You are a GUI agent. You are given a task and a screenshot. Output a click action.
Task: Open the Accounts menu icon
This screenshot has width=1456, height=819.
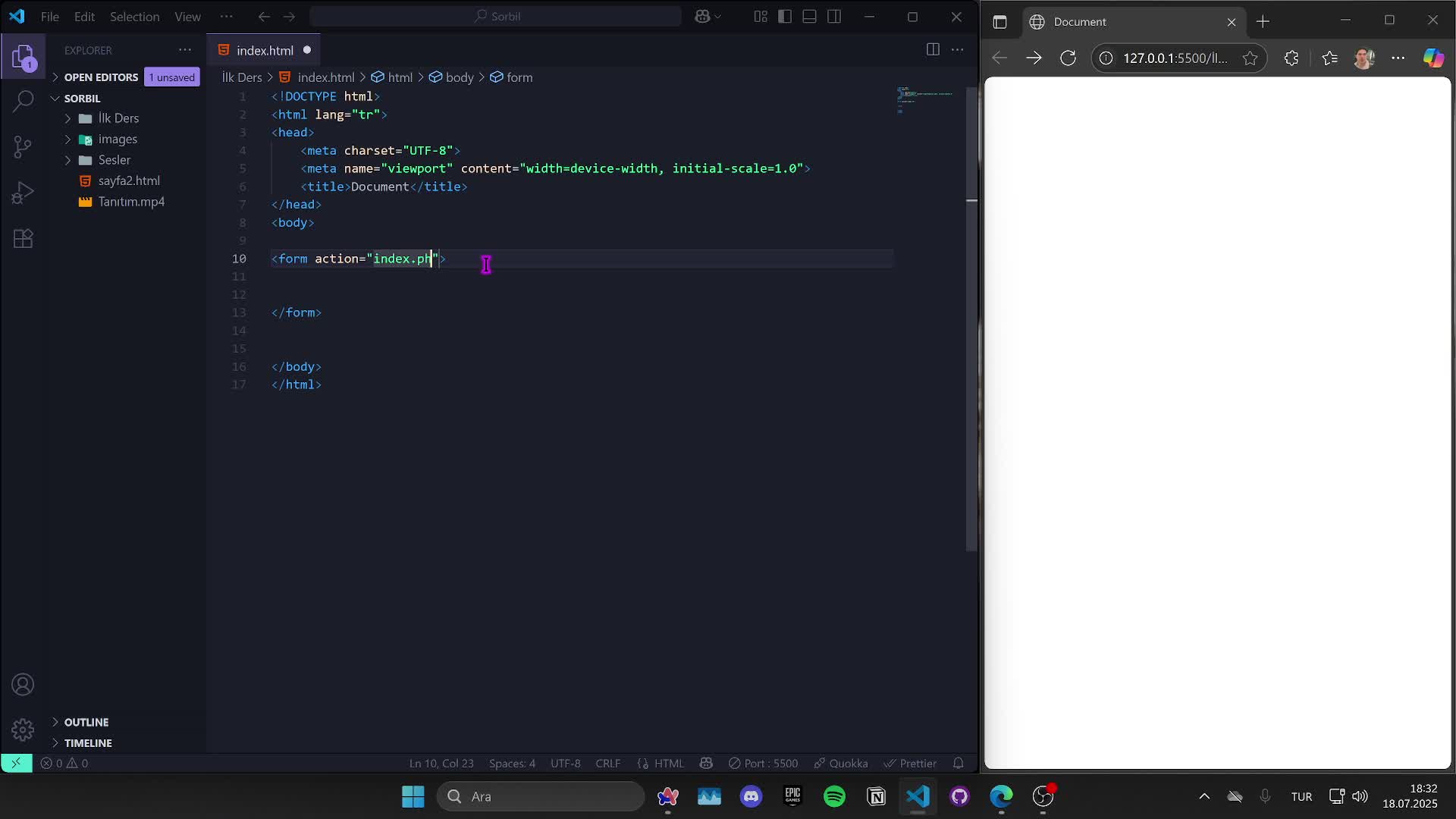(x=23, y=685)
